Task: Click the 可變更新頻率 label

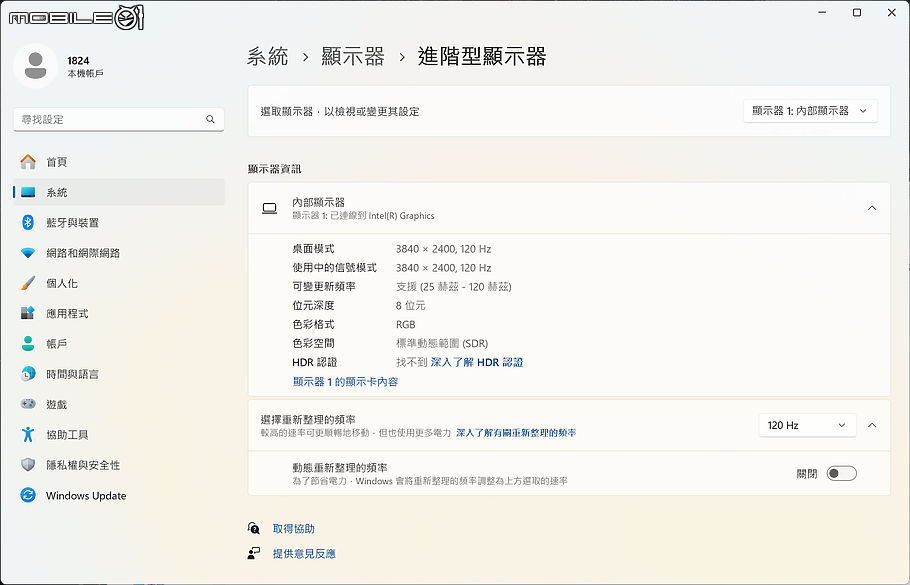Action: click(x=324, y=287)
